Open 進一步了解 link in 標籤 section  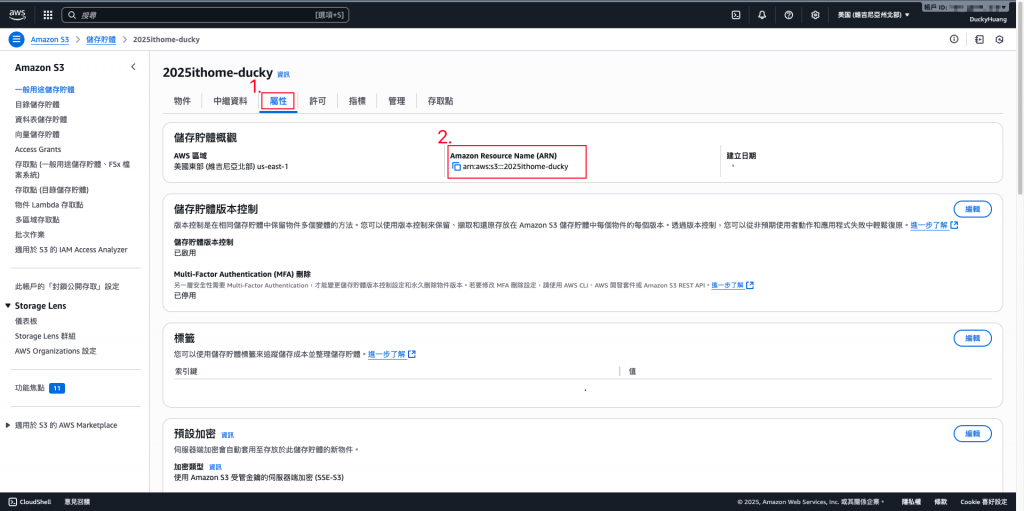(x=392, y=354)
